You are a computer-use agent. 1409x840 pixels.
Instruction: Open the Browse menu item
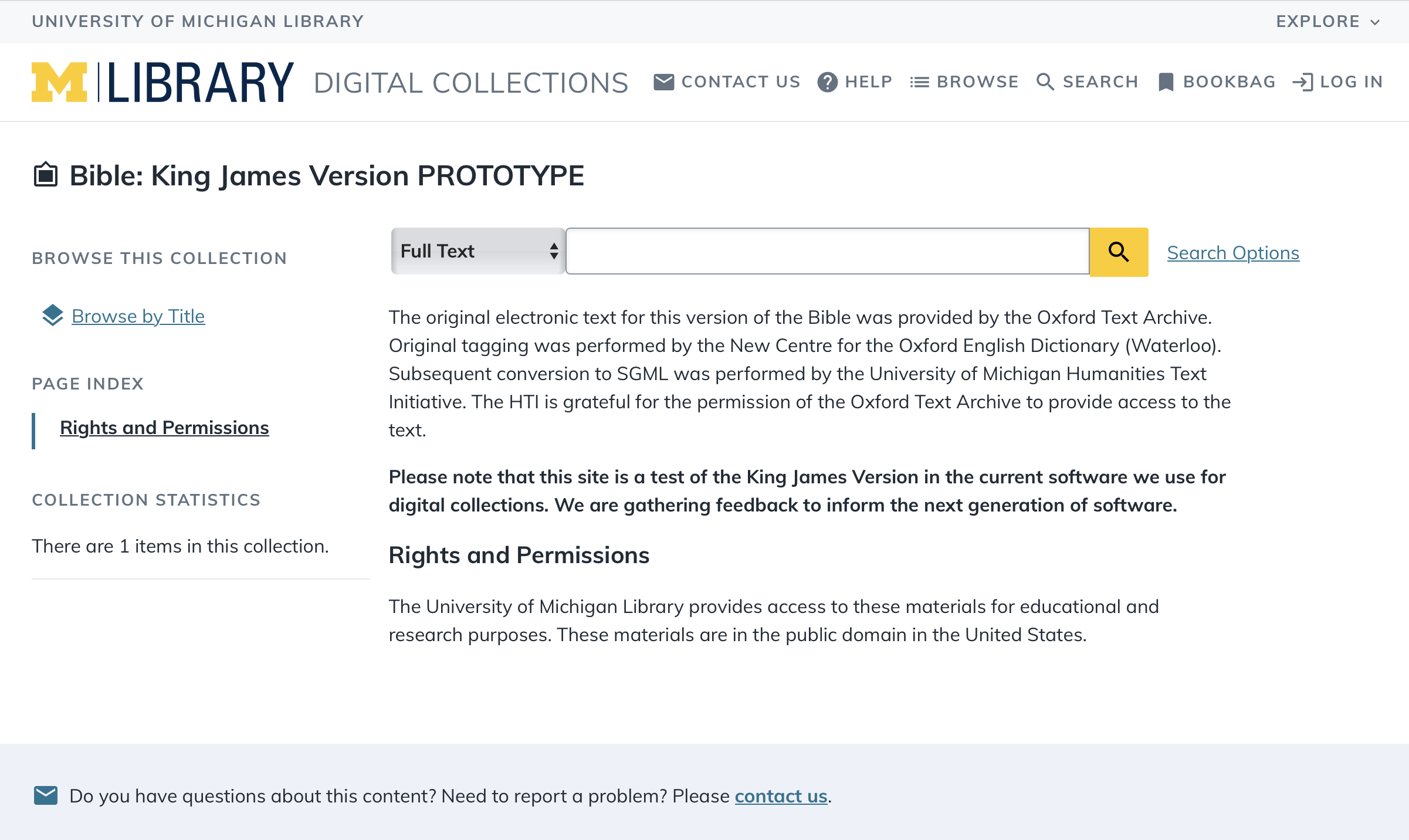[x=977, y=82]
